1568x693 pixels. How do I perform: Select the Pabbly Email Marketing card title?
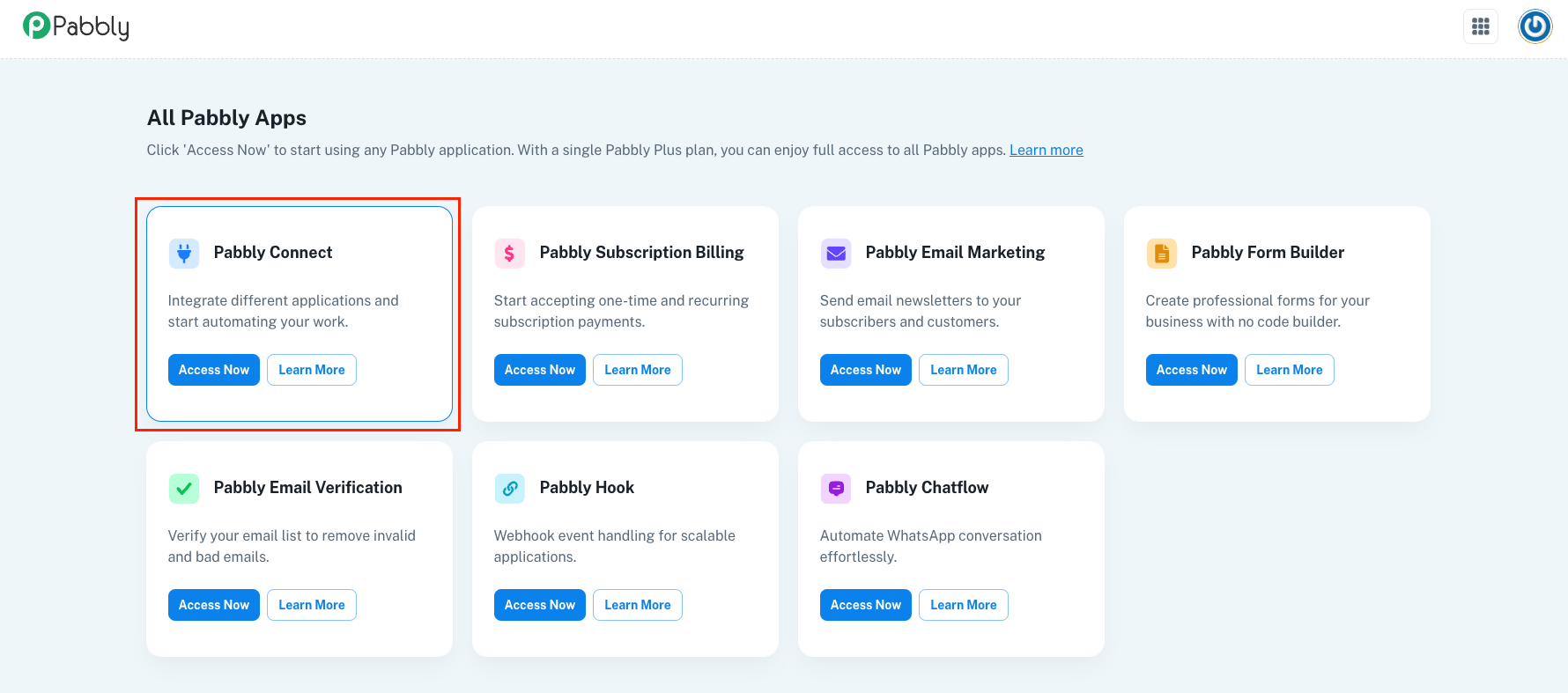[x=955, y=253]
